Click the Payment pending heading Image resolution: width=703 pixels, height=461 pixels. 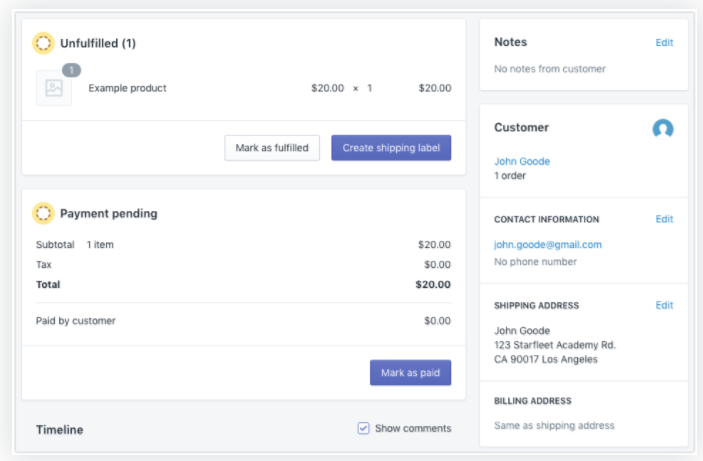[108, 213]
